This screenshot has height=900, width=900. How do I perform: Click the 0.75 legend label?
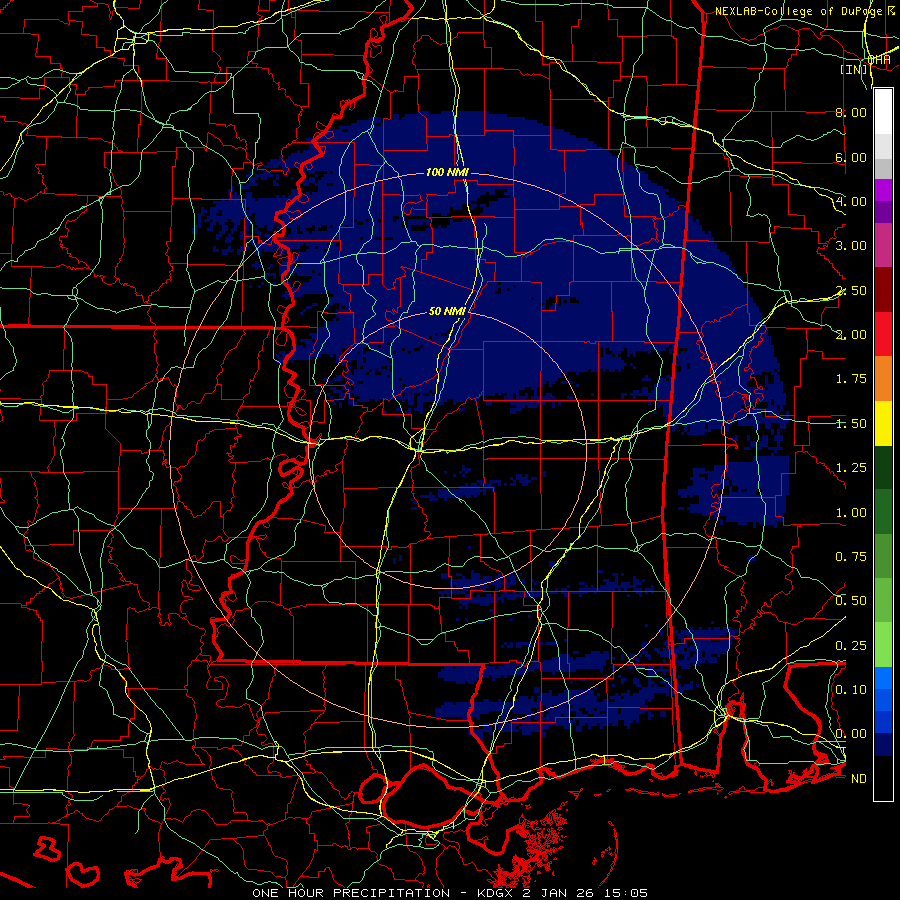click(x=851, y=557)
